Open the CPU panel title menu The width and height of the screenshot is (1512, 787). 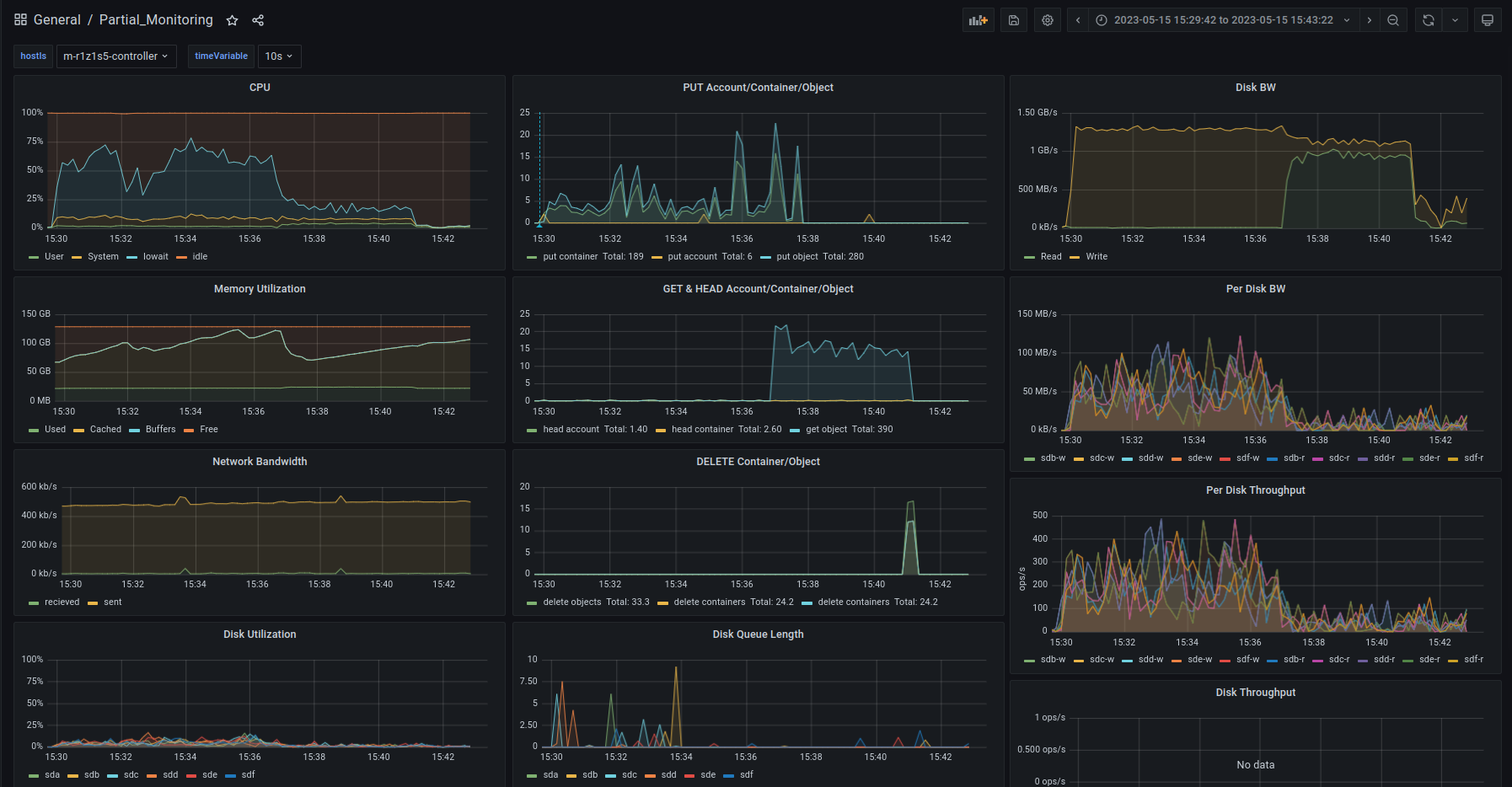point(260,88)
